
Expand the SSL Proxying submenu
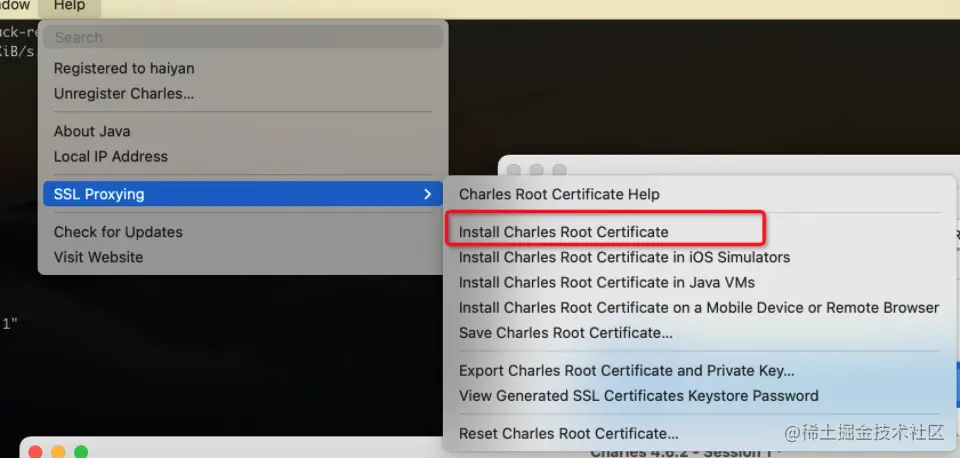[243, 194]
